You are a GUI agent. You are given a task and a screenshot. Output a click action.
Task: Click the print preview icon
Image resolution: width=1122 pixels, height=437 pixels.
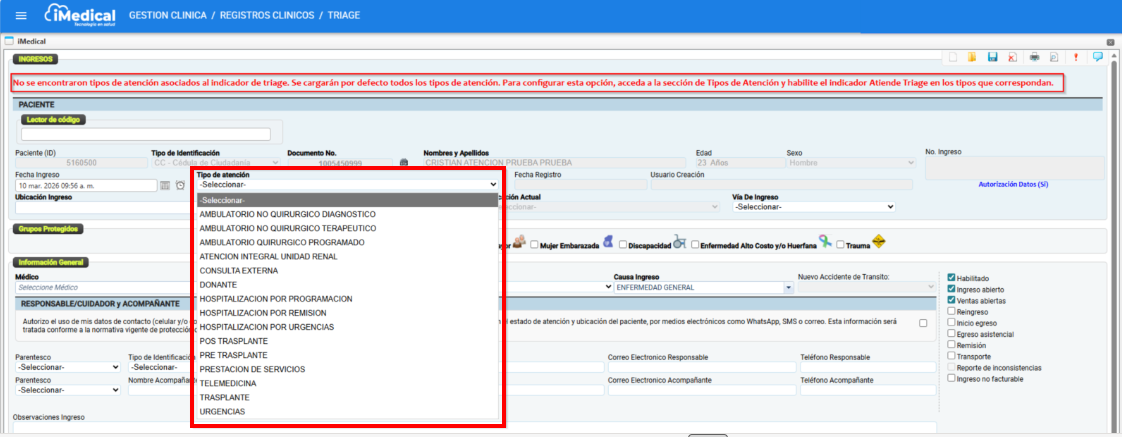click(x=1054, y=57)
